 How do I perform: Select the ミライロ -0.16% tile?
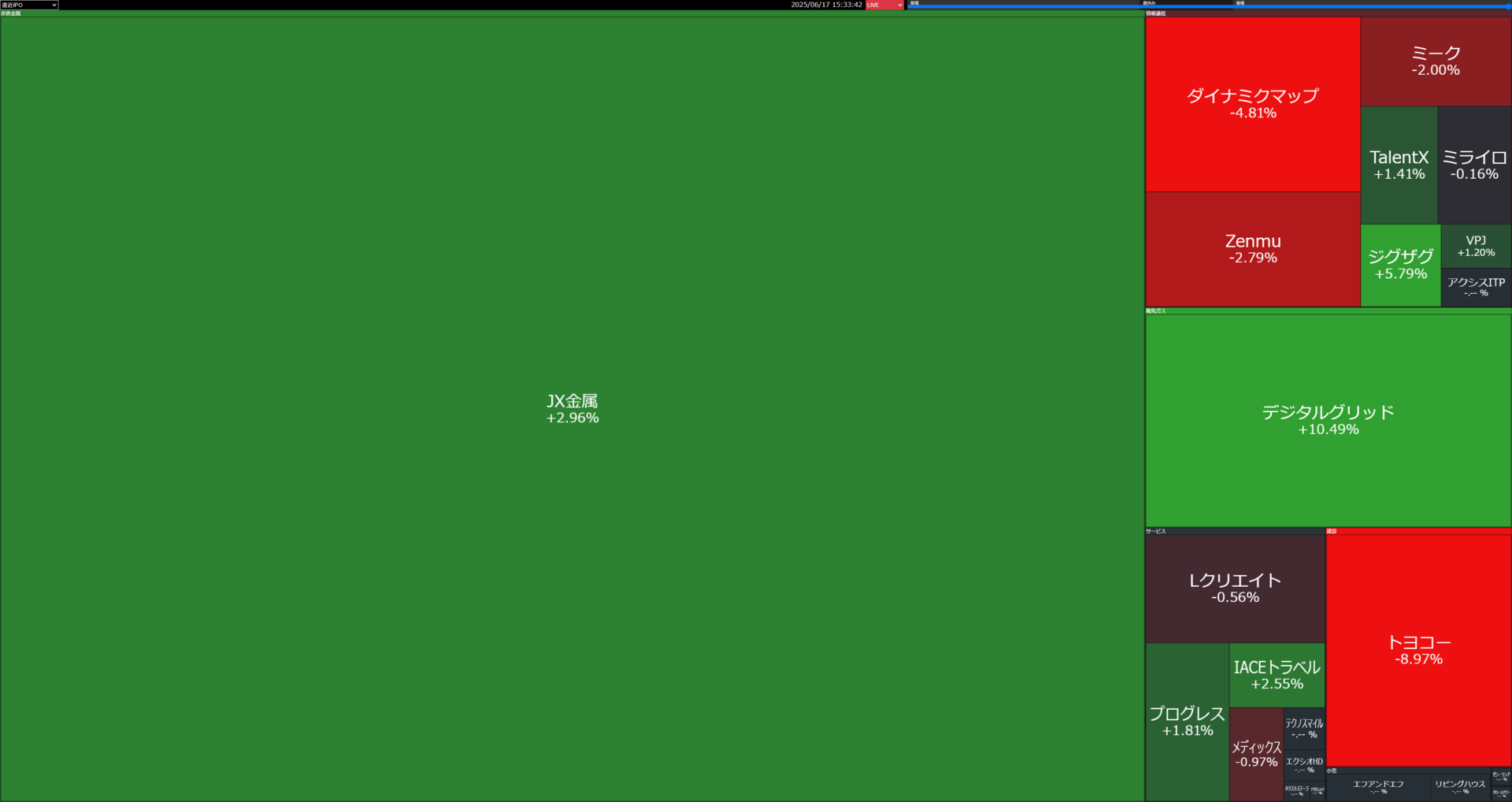click(x=1474, y=165)
